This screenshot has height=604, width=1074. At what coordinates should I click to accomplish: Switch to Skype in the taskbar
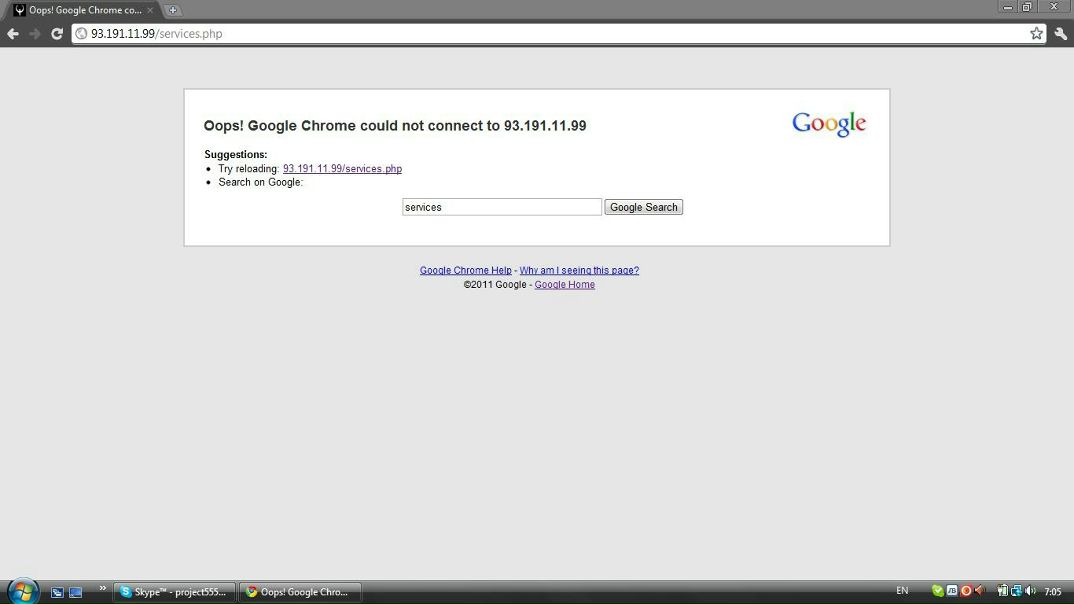click(175, 592)
